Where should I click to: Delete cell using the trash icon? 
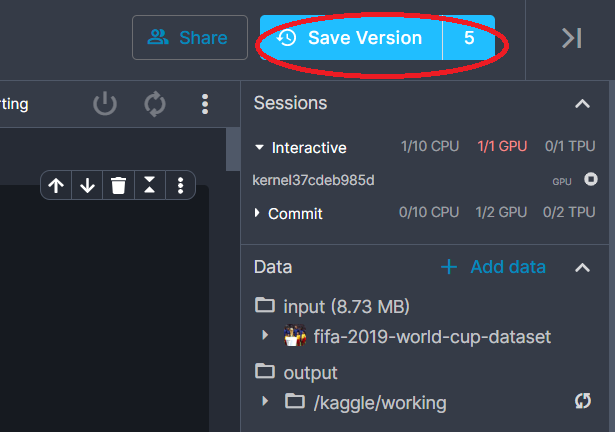coord(118,185)
